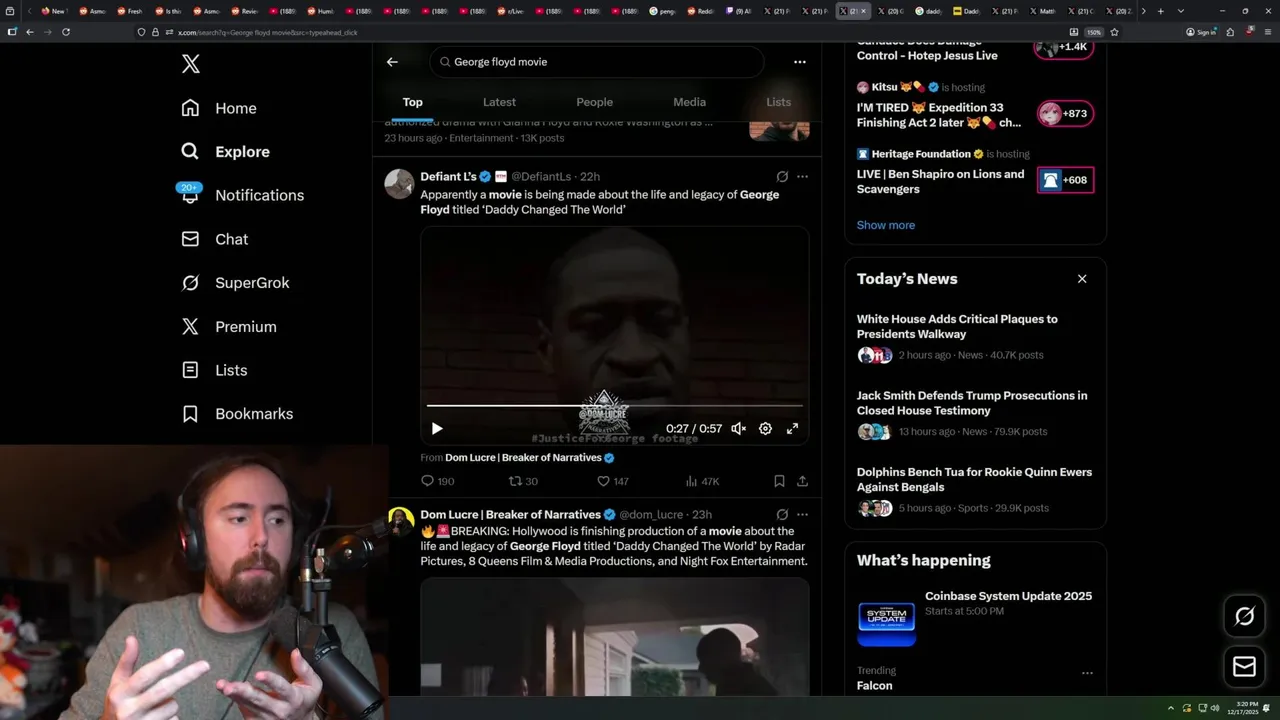Screen dimensions: 1280x720
Task: Open the search options three-dot menu
Action: tap(800, 62)
